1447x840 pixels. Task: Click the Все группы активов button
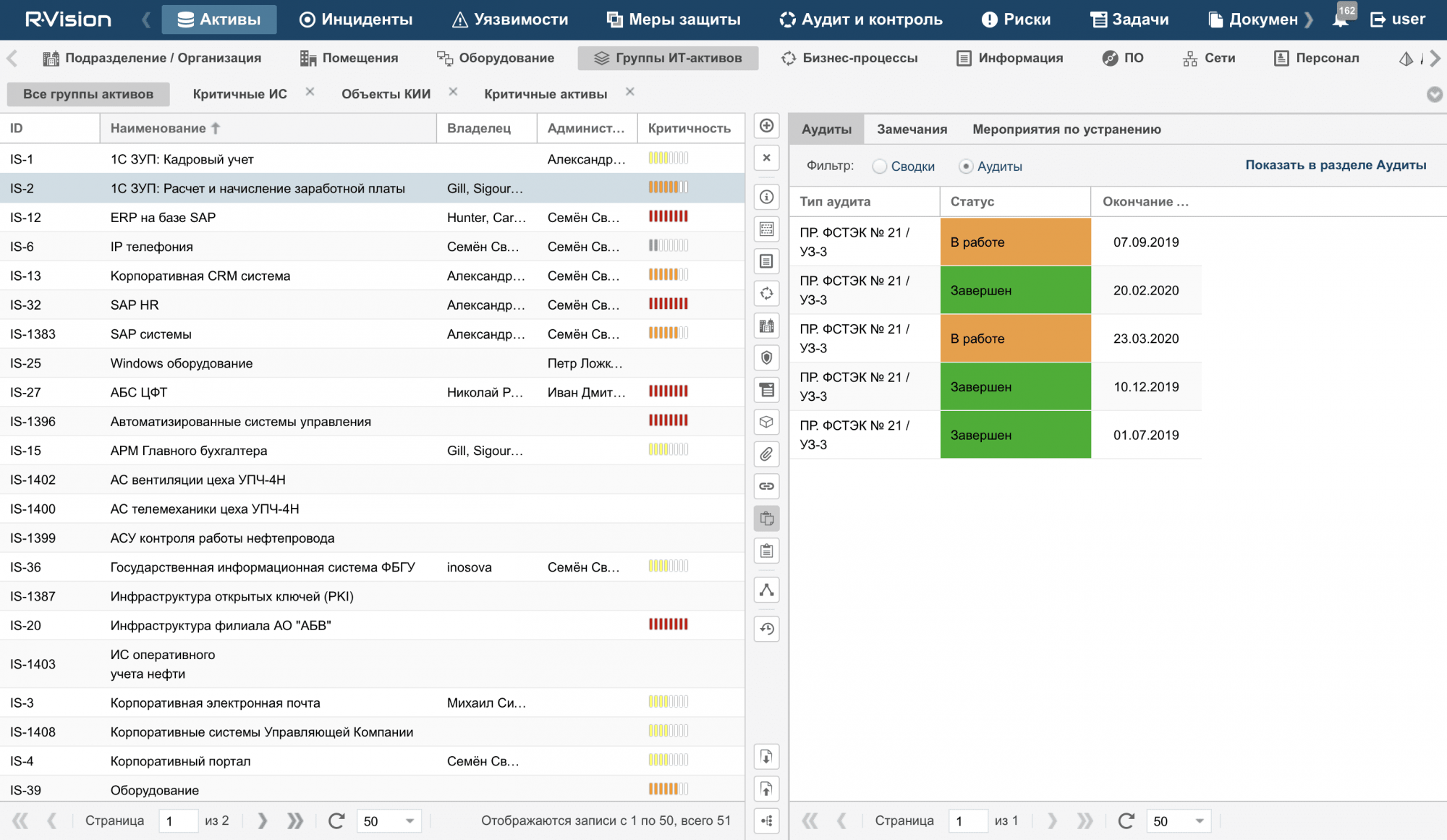click(88, 94)
